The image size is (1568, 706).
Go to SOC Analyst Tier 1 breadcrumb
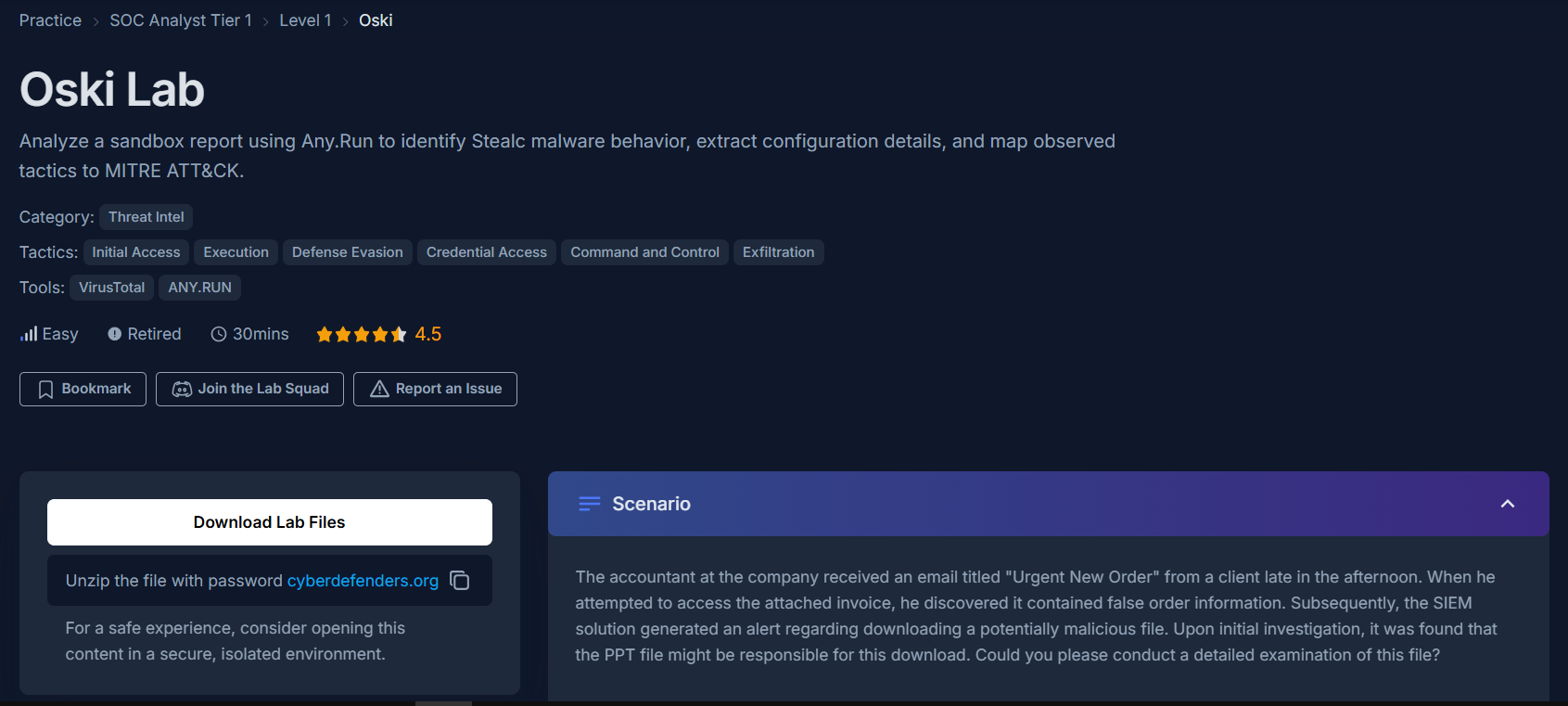tap(181, 20)
